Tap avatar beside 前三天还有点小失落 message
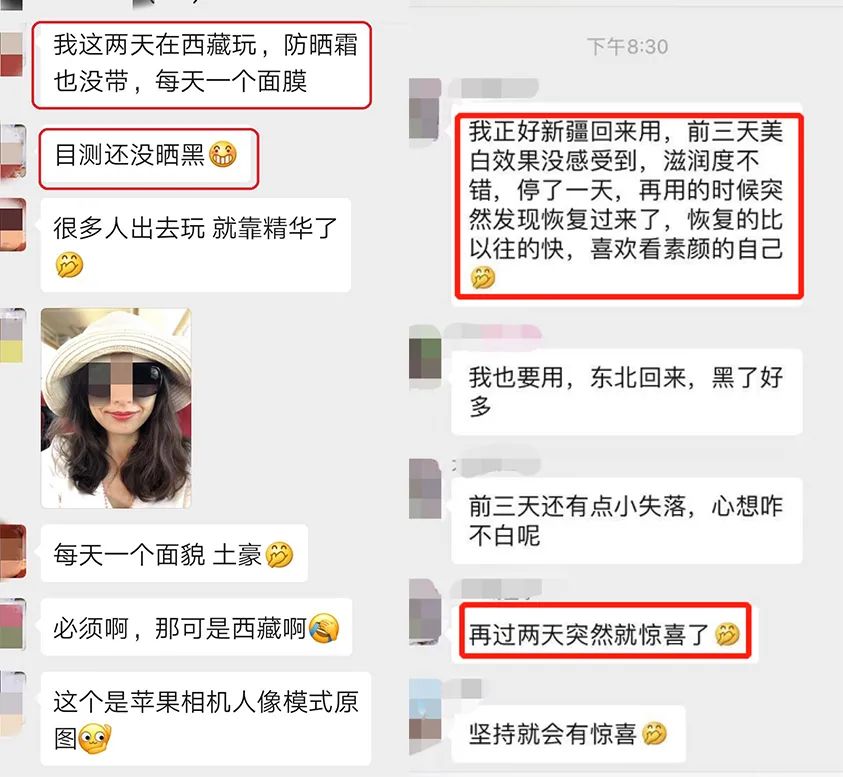843x777 pixels. (x=425, y=488)
